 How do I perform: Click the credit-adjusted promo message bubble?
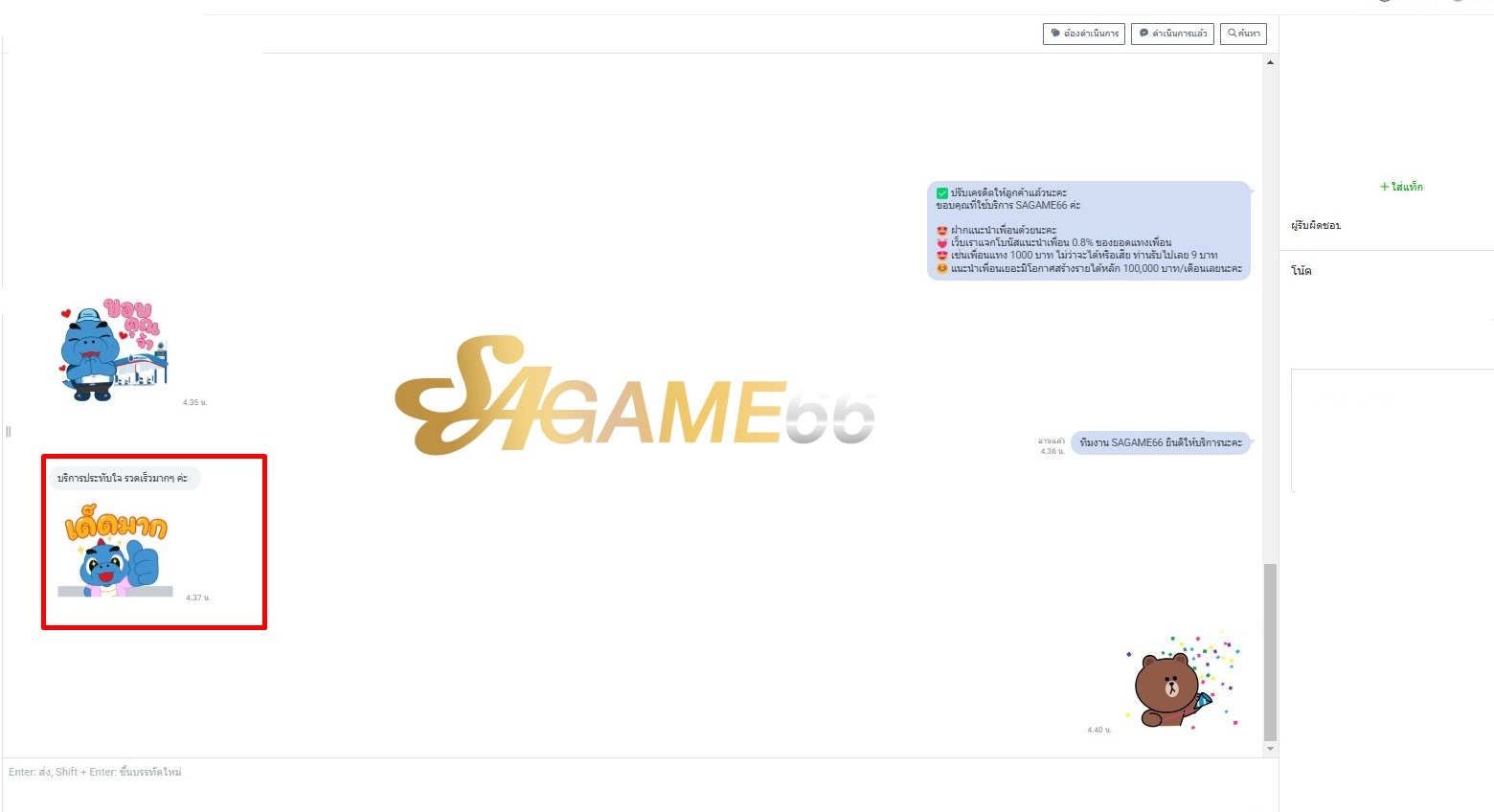coord(1088,231)
